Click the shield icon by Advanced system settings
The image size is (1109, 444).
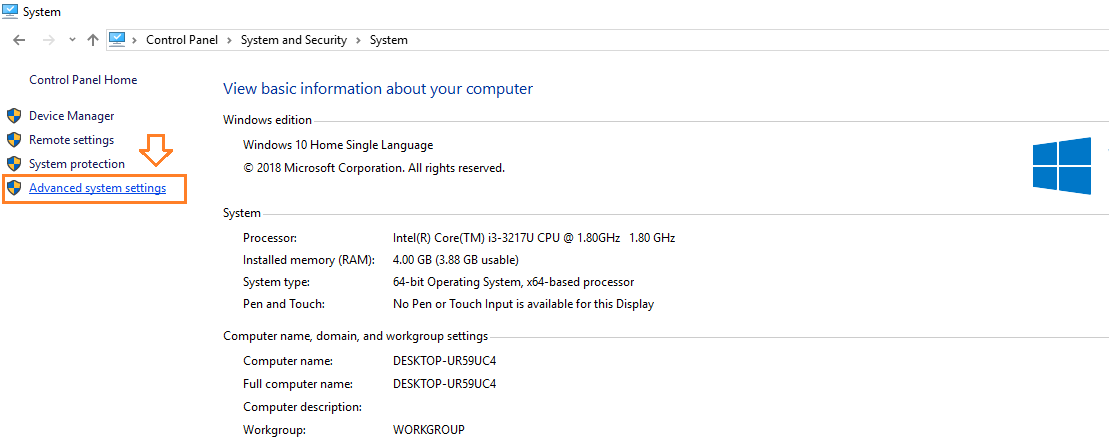point(14,188)
